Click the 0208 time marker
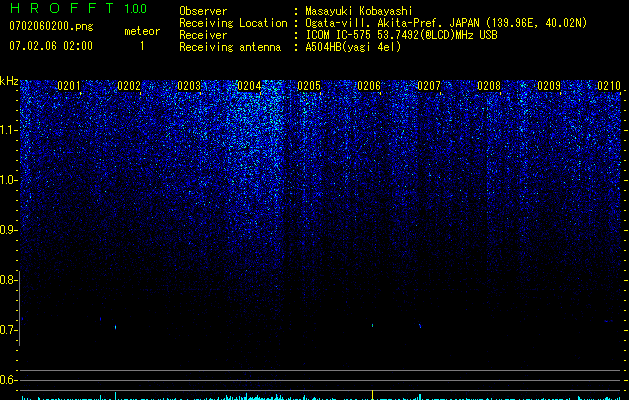 point(489,86)
